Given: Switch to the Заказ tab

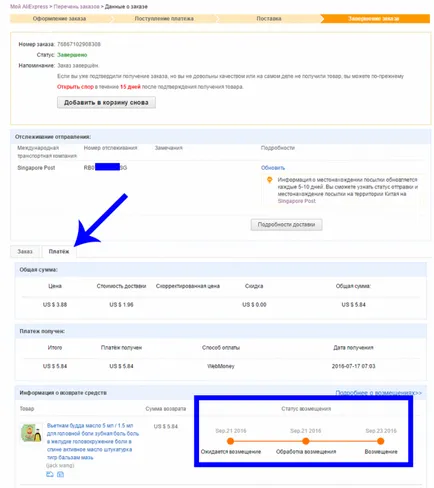Looking at the screenshot, I should pos(25,251).
